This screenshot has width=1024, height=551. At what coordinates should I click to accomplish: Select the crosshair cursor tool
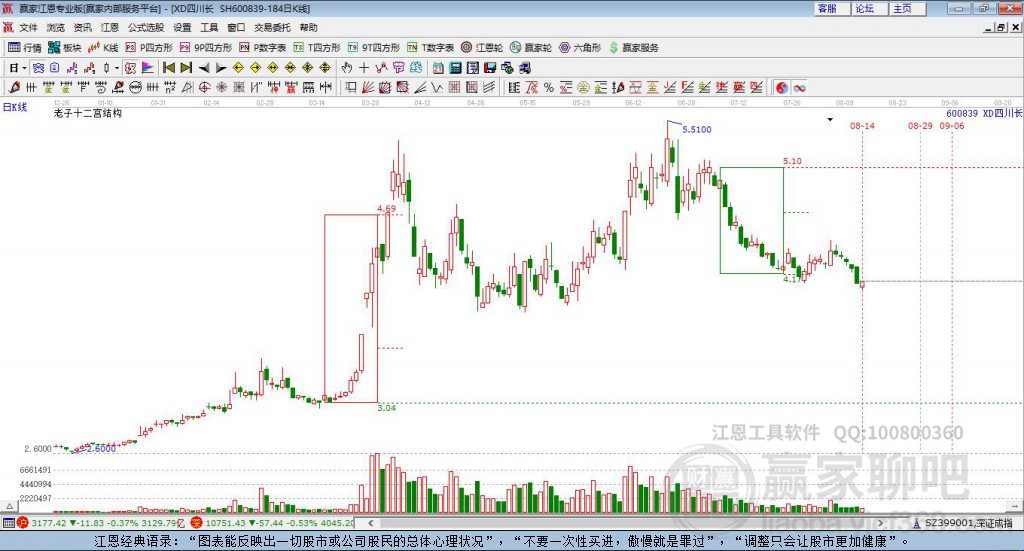point(364,68)
